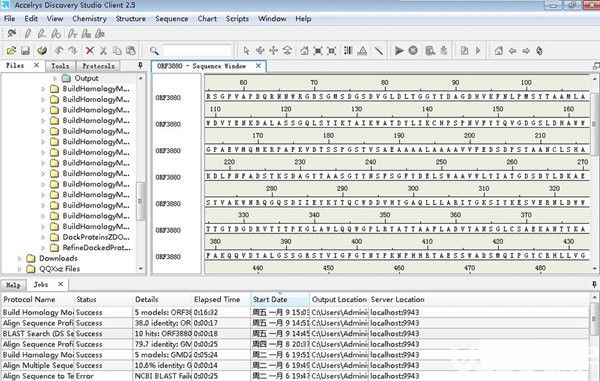Pin the Jobs panel with pushpin

pos(594,284)
